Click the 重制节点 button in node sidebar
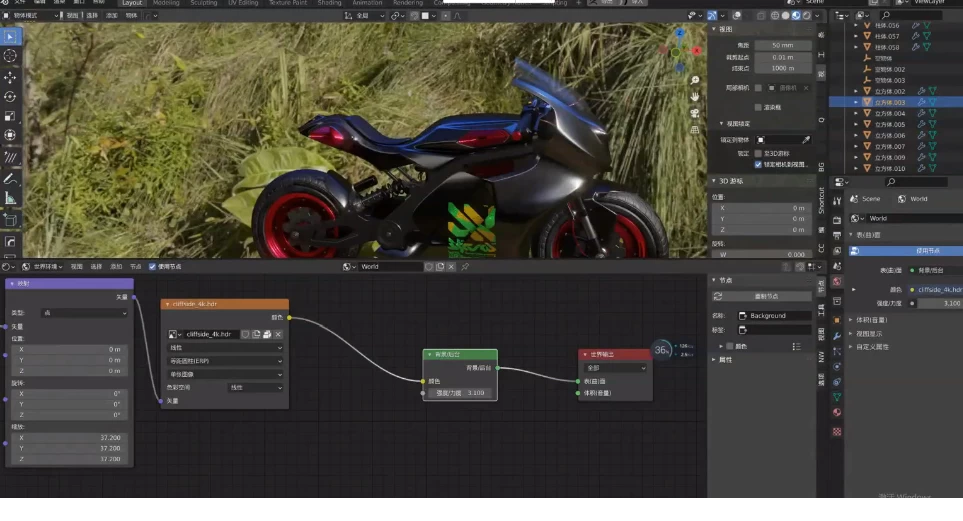This screenshot has height=521, width=963. (767, 296)
